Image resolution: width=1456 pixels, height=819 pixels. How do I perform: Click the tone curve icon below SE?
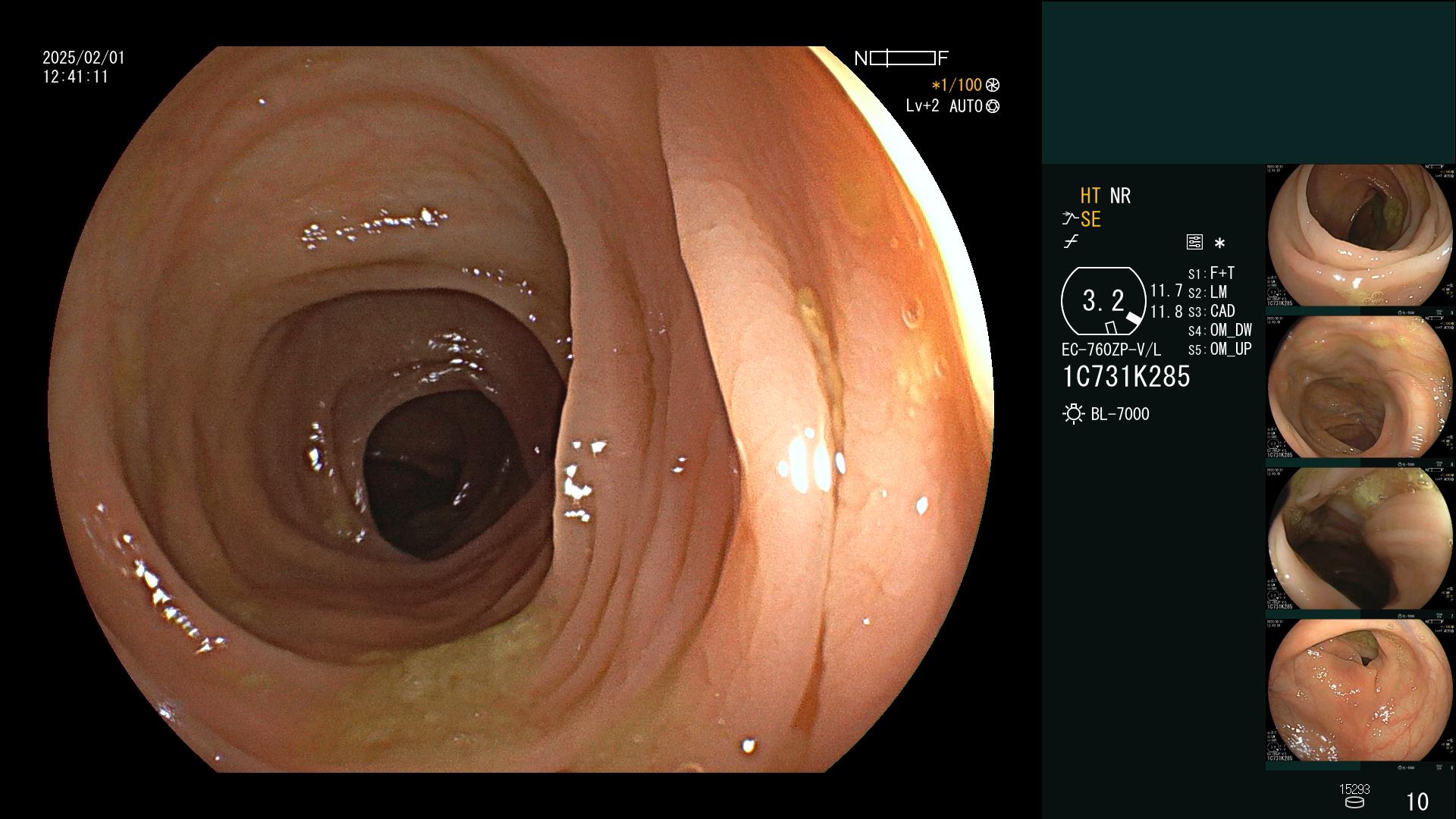pos(1071,242)
